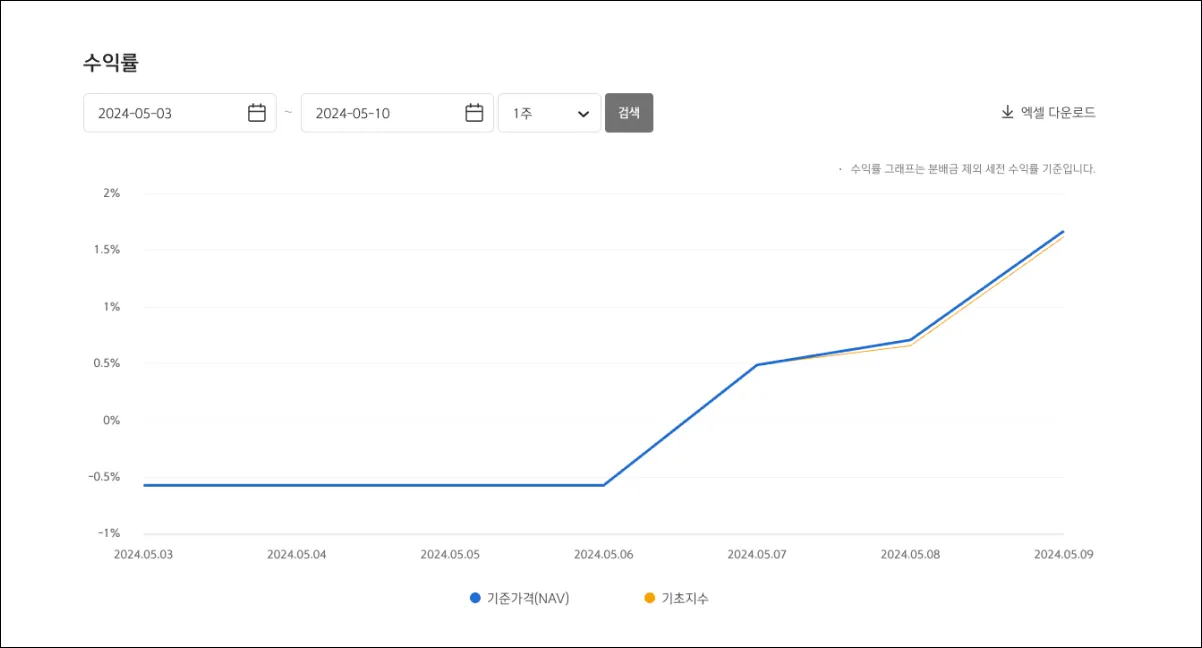
Task: Toggle the 기준가격(NAV) legend series
Action: pyautogui.click(x=519, y=598)
